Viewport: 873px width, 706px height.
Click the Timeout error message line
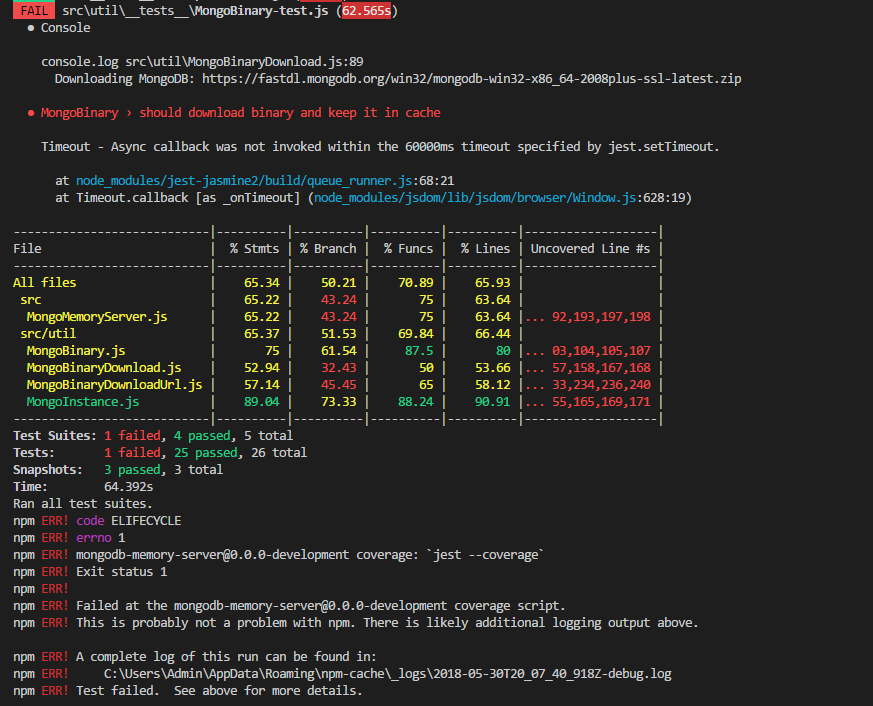[380, 147]
